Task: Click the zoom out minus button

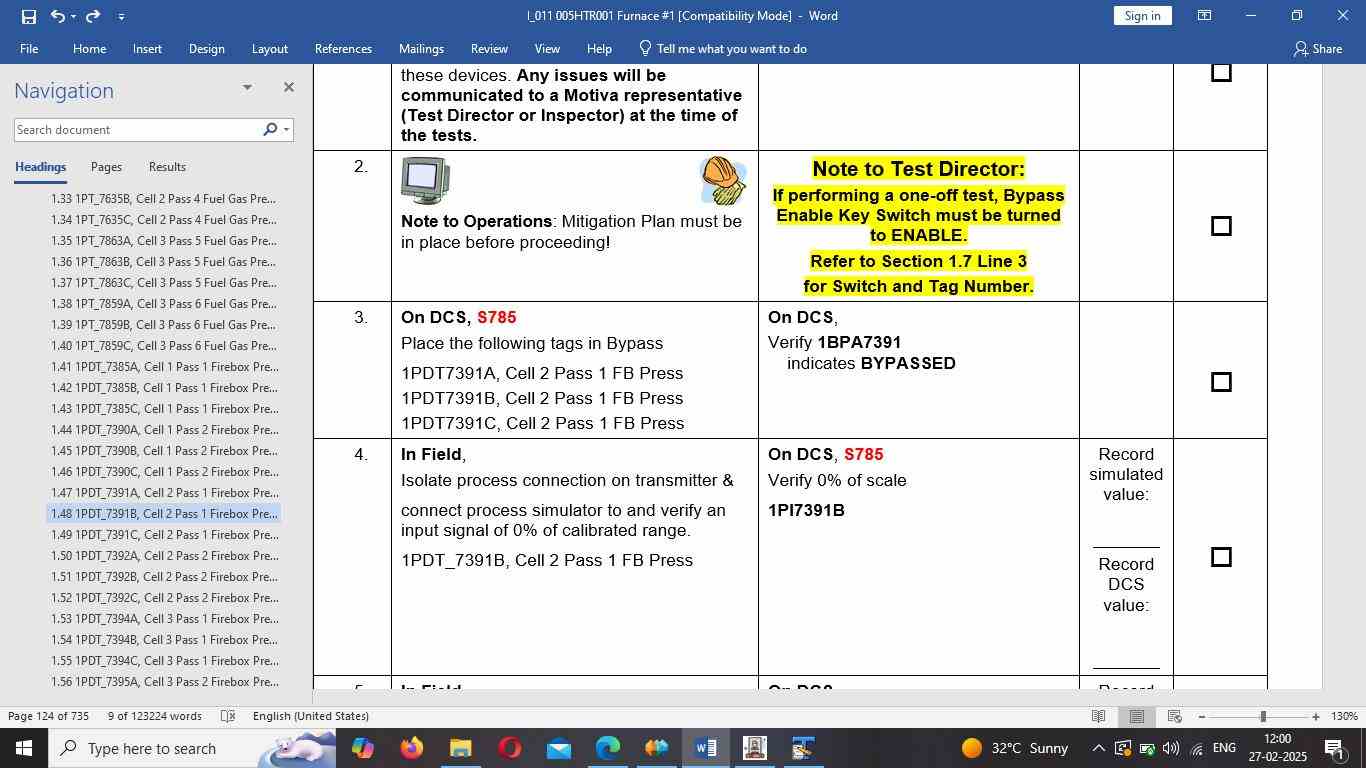Action: (x=1201, y=716)
